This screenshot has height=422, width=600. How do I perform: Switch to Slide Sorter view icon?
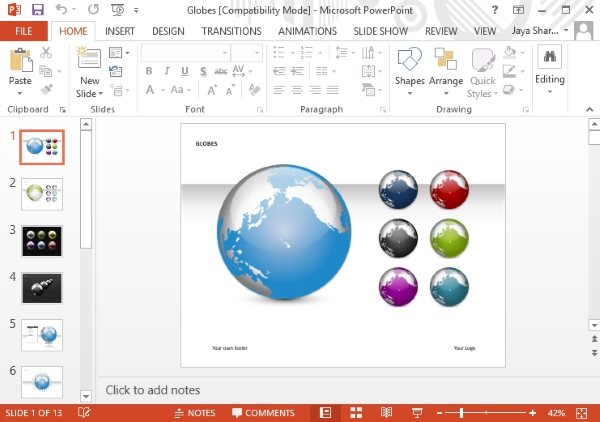(x=356, y=412)
